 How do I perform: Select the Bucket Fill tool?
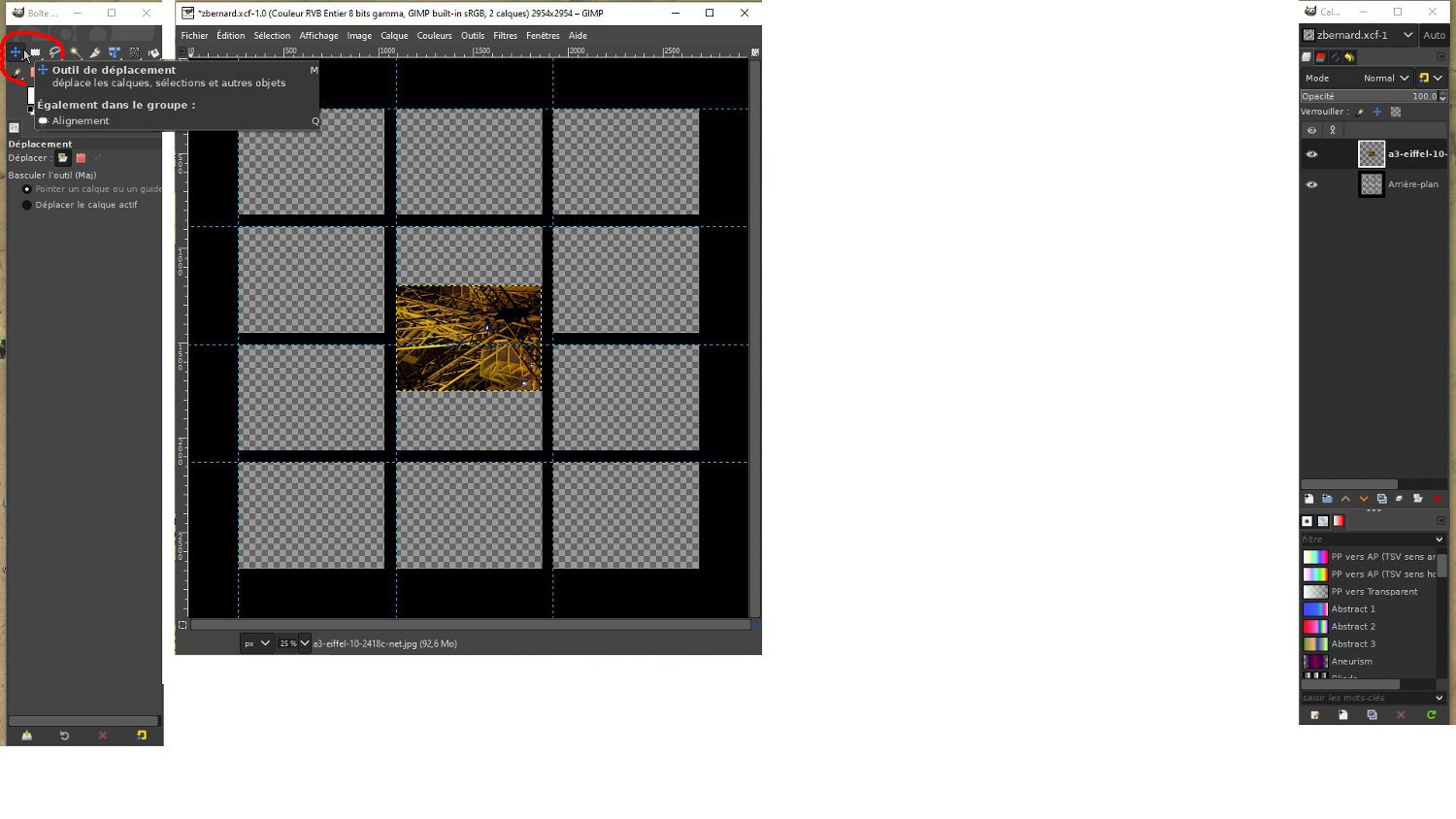pos(153,52)
